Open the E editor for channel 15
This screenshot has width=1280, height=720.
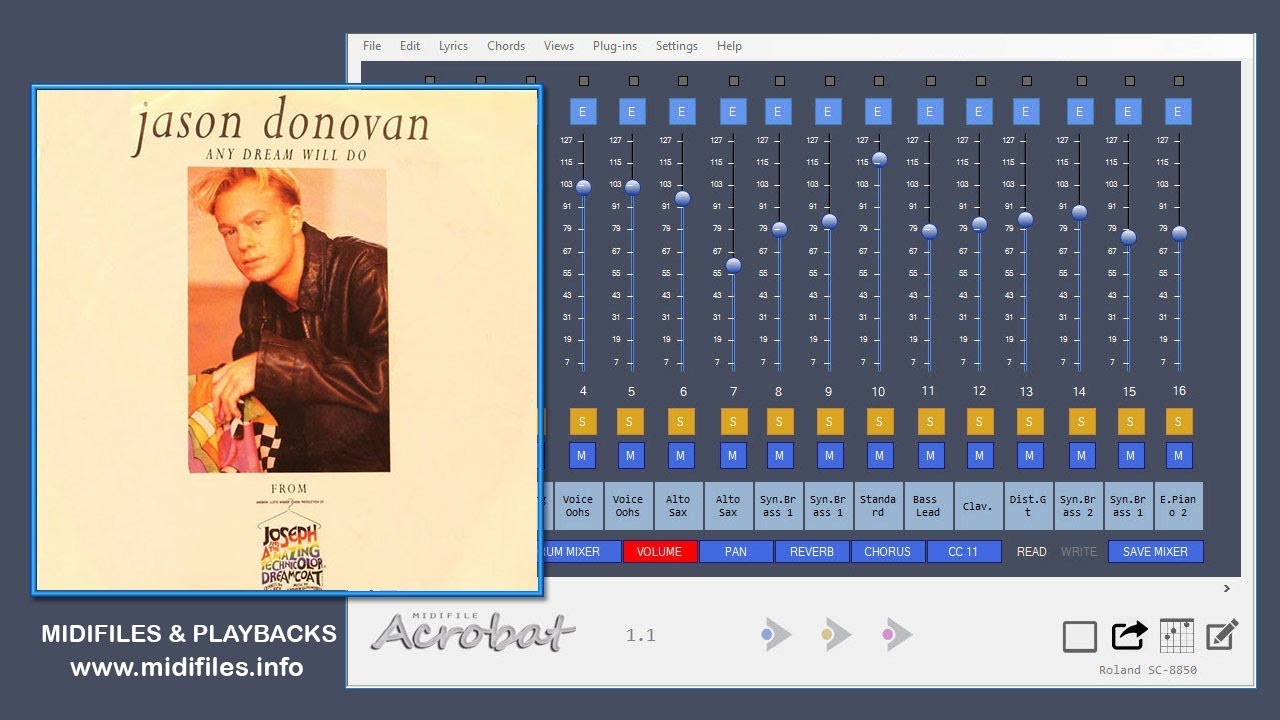click(1128, 111)
